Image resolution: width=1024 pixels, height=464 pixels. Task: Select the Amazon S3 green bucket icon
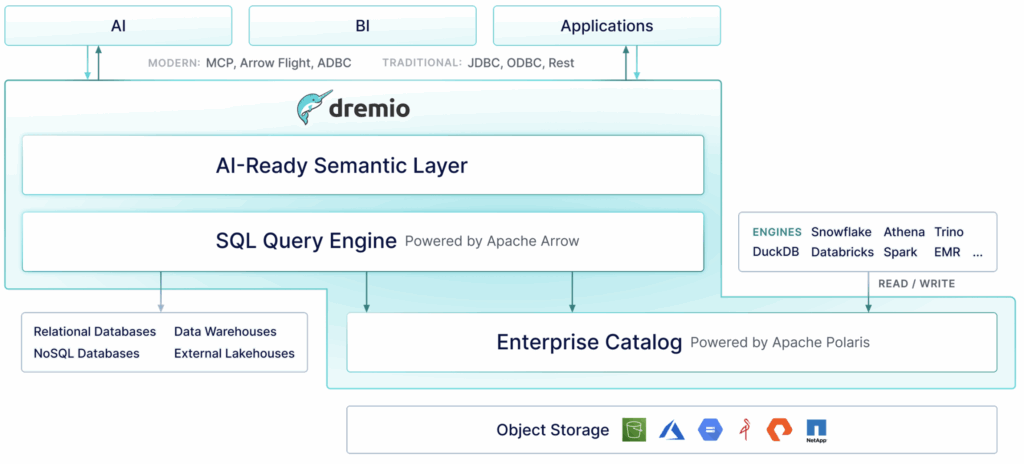pos(633,429)
